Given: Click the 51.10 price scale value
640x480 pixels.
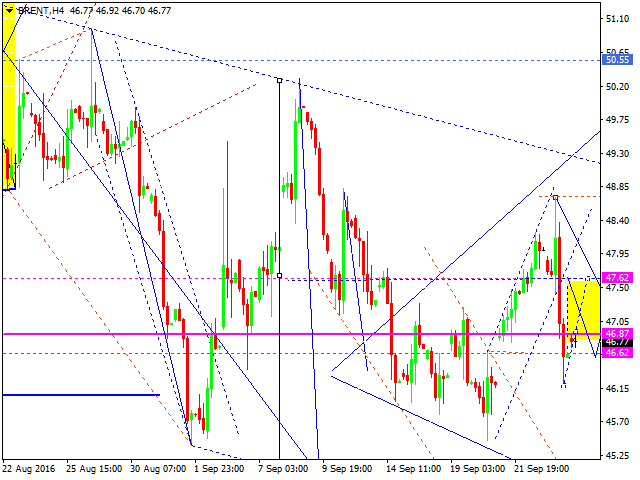Looking at the screenshot, I should (x=617, y=19).
